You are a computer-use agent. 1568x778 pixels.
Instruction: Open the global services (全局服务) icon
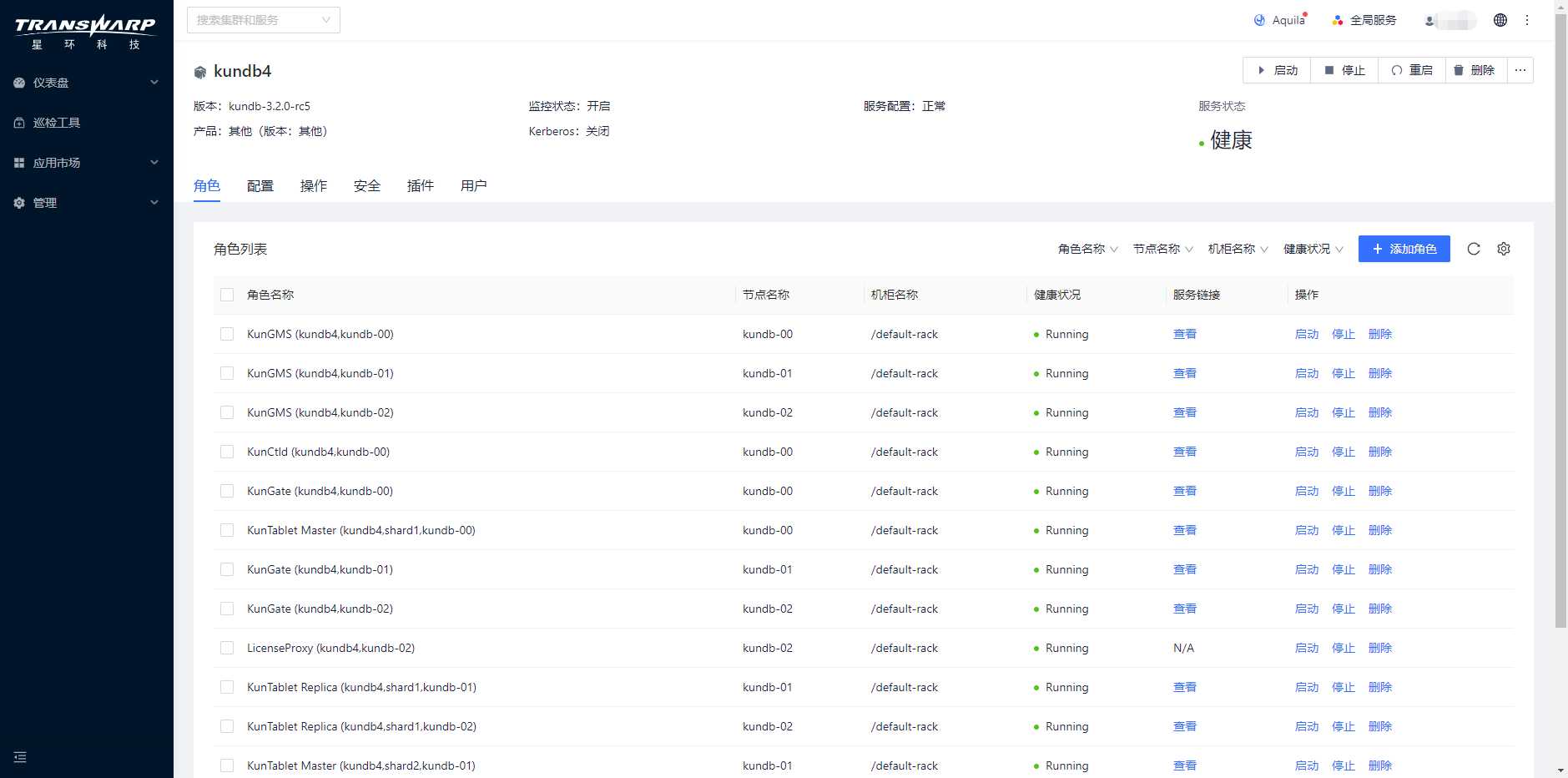click(x=1336, y=19)
